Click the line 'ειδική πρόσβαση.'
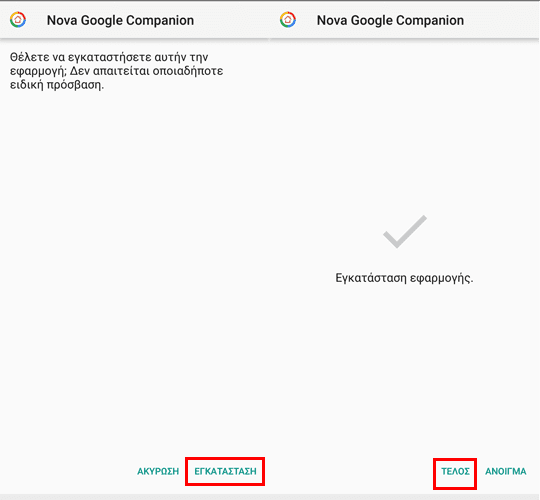This screenshot has height=500, width=540. click(x=57, y=85)
